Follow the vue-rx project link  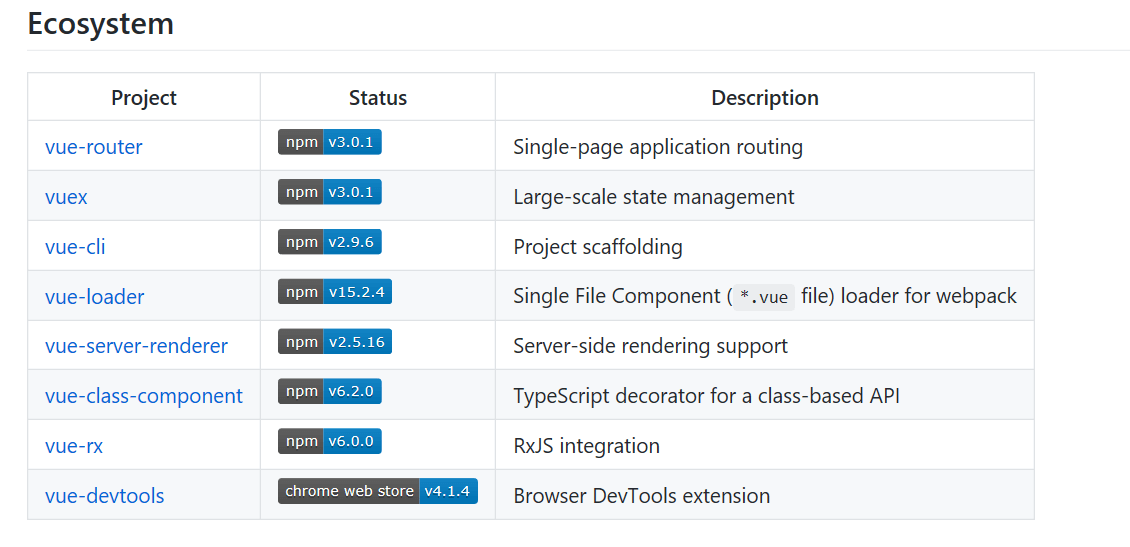[x=74, y=446]
